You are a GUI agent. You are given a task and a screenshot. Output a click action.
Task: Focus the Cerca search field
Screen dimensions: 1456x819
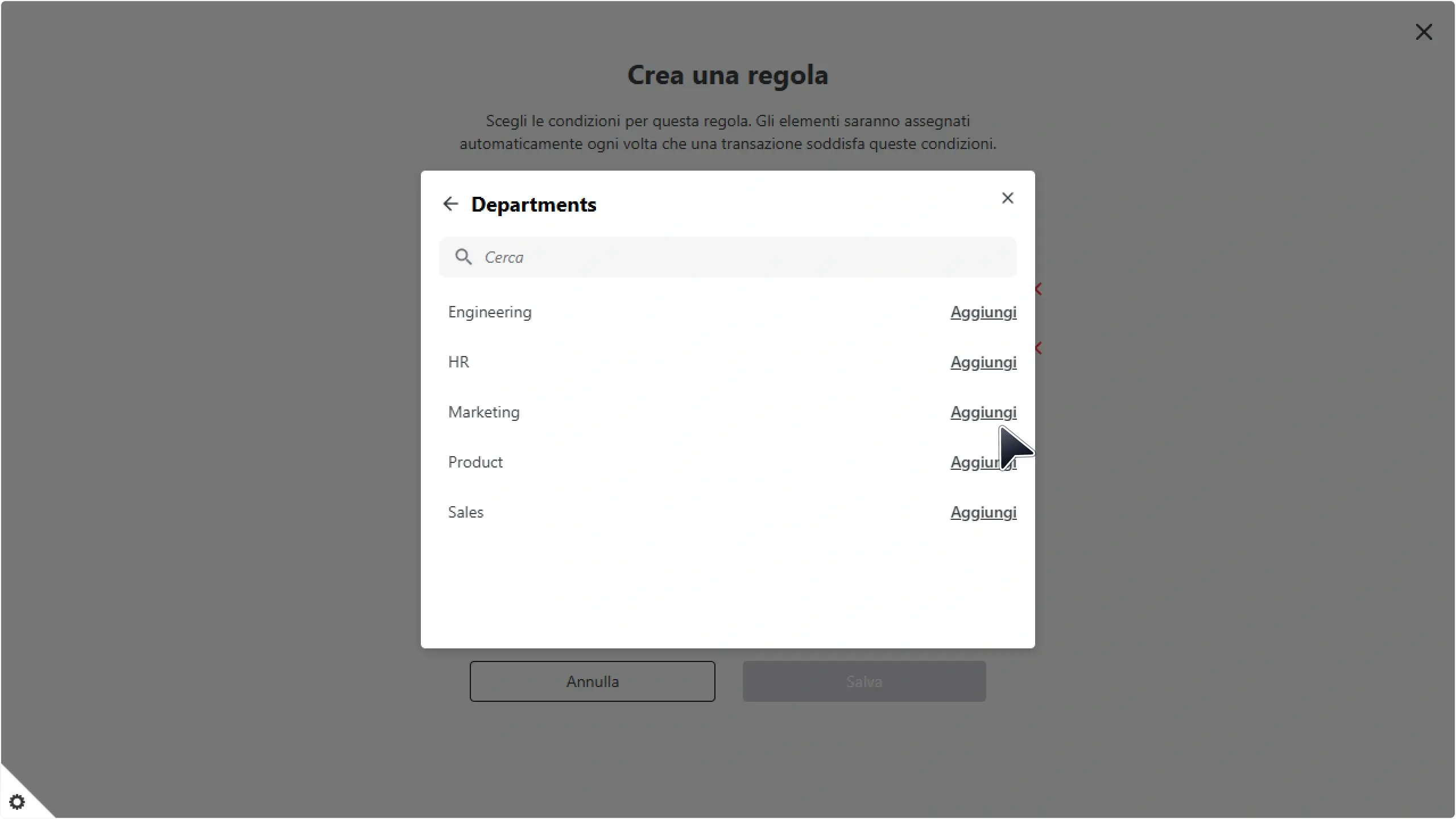(x=727, y=257)
